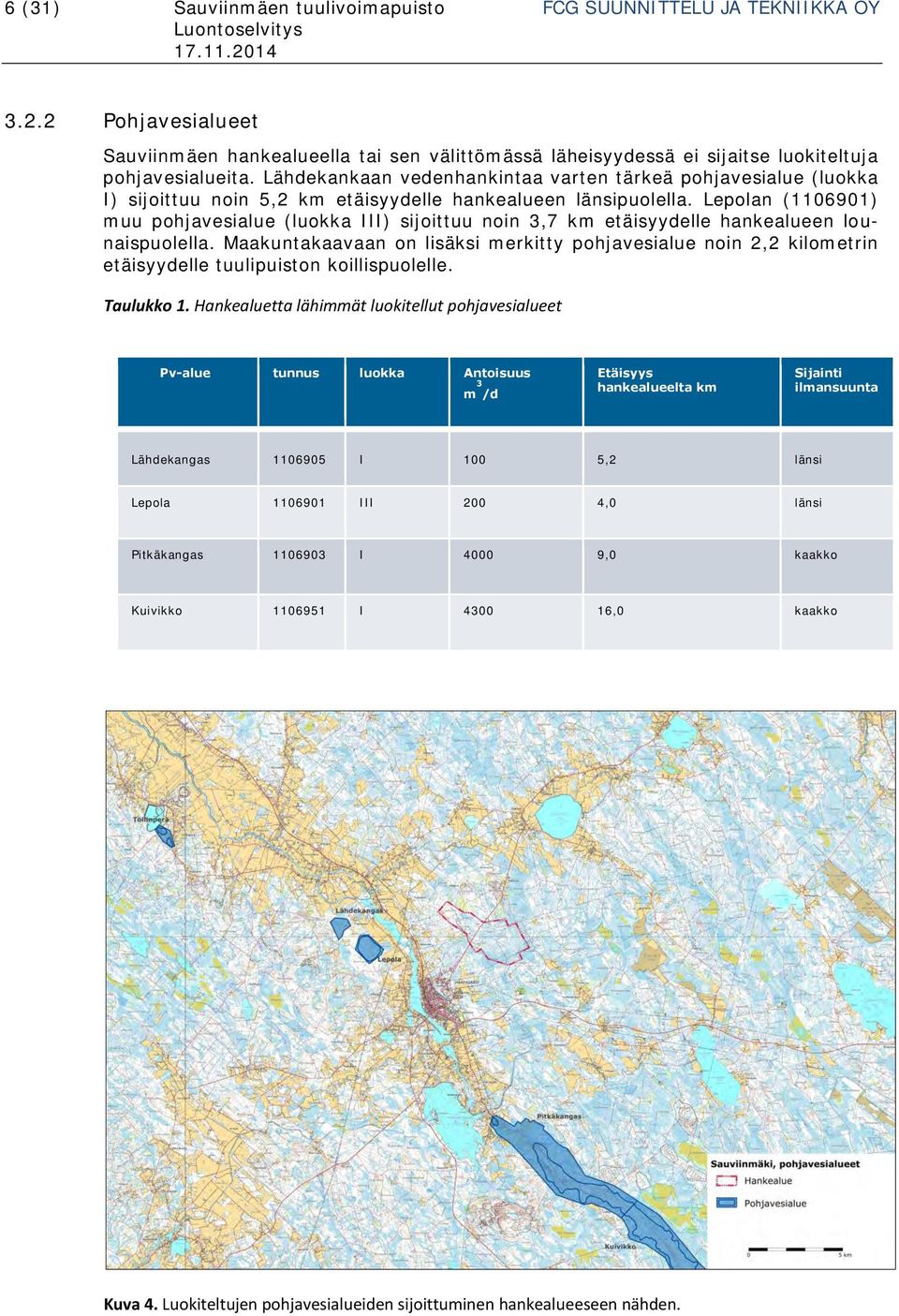Click the "Lepola" label on the map

390,959
